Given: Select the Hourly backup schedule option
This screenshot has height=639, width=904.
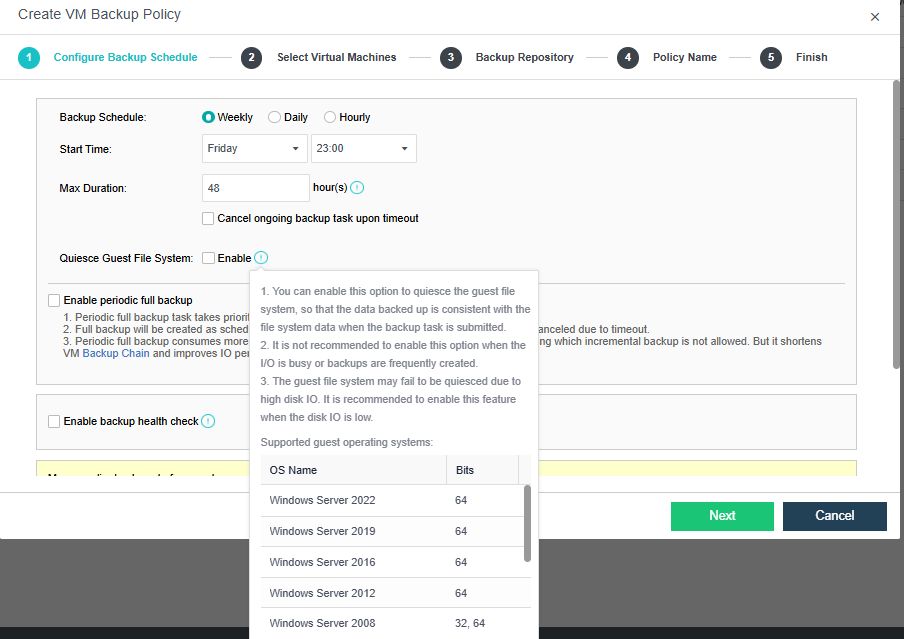Looking at the screenshot, I should [x=330, y=117].
